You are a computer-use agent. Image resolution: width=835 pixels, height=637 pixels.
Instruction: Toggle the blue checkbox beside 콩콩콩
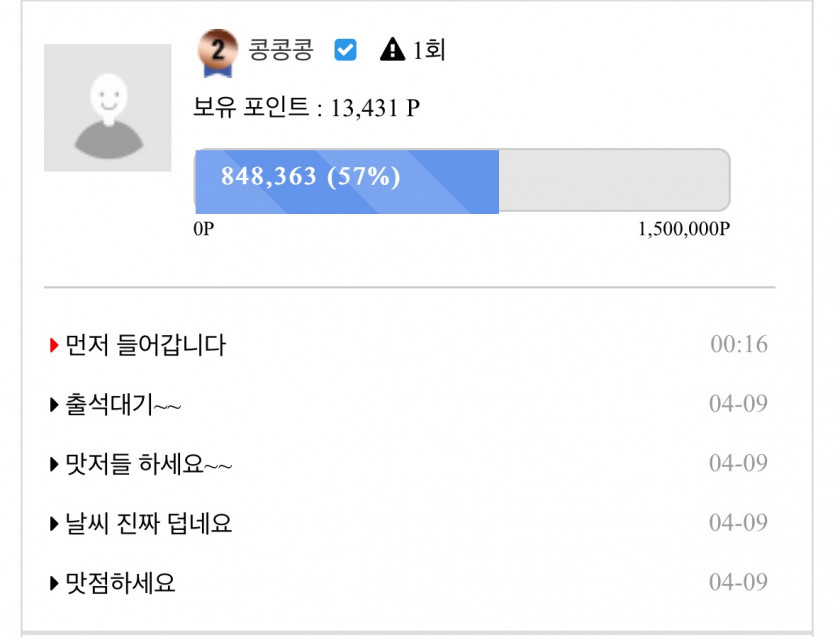coord(345,50)
